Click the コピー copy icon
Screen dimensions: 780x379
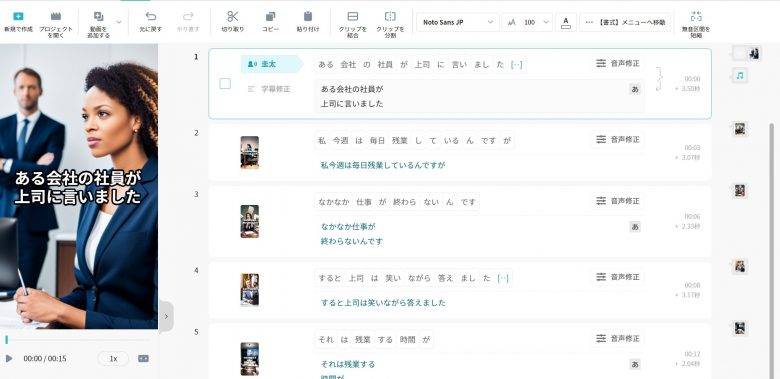click(270, 16)
